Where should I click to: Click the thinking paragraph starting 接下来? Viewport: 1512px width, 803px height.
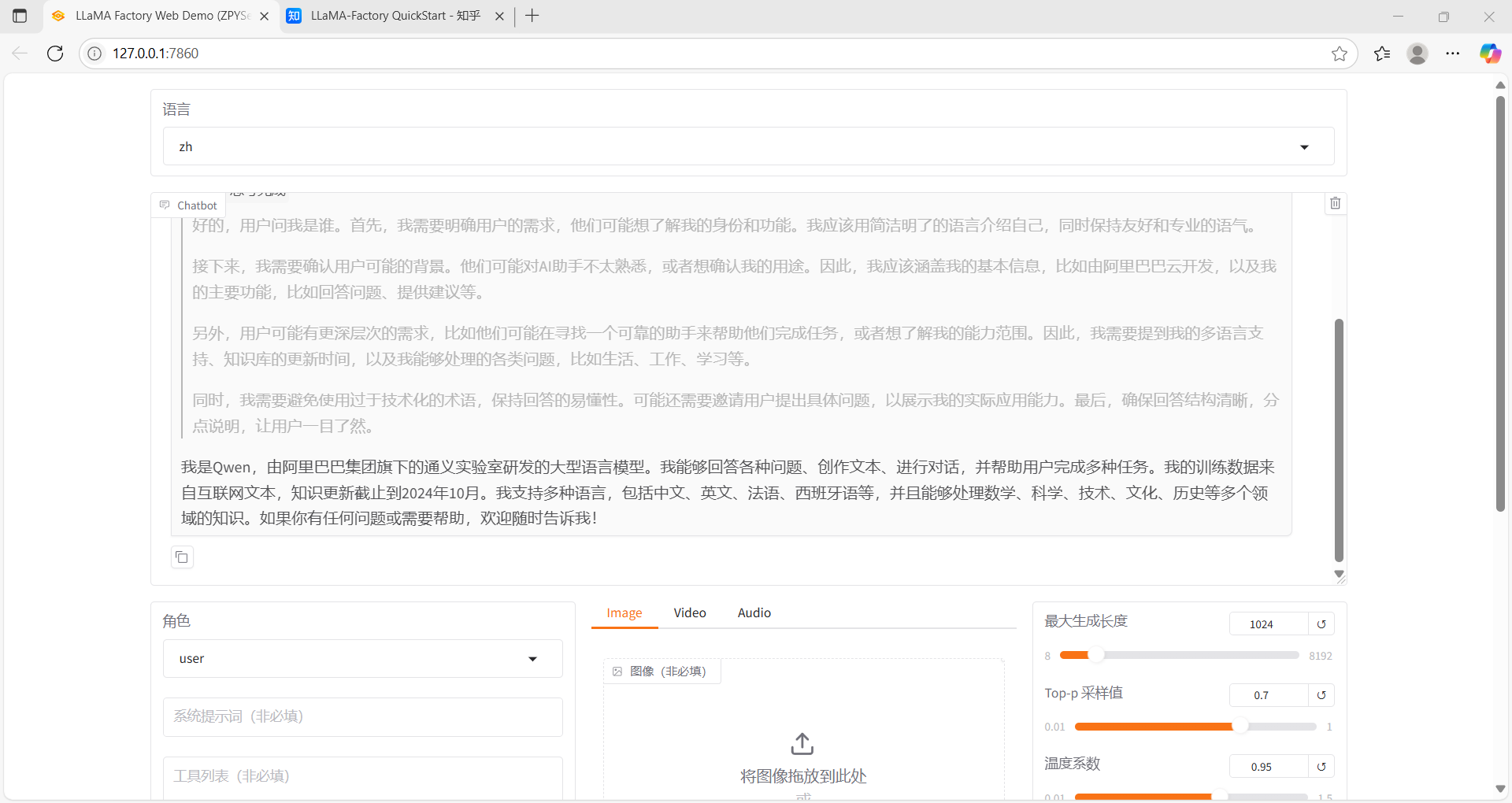(734, 279)
